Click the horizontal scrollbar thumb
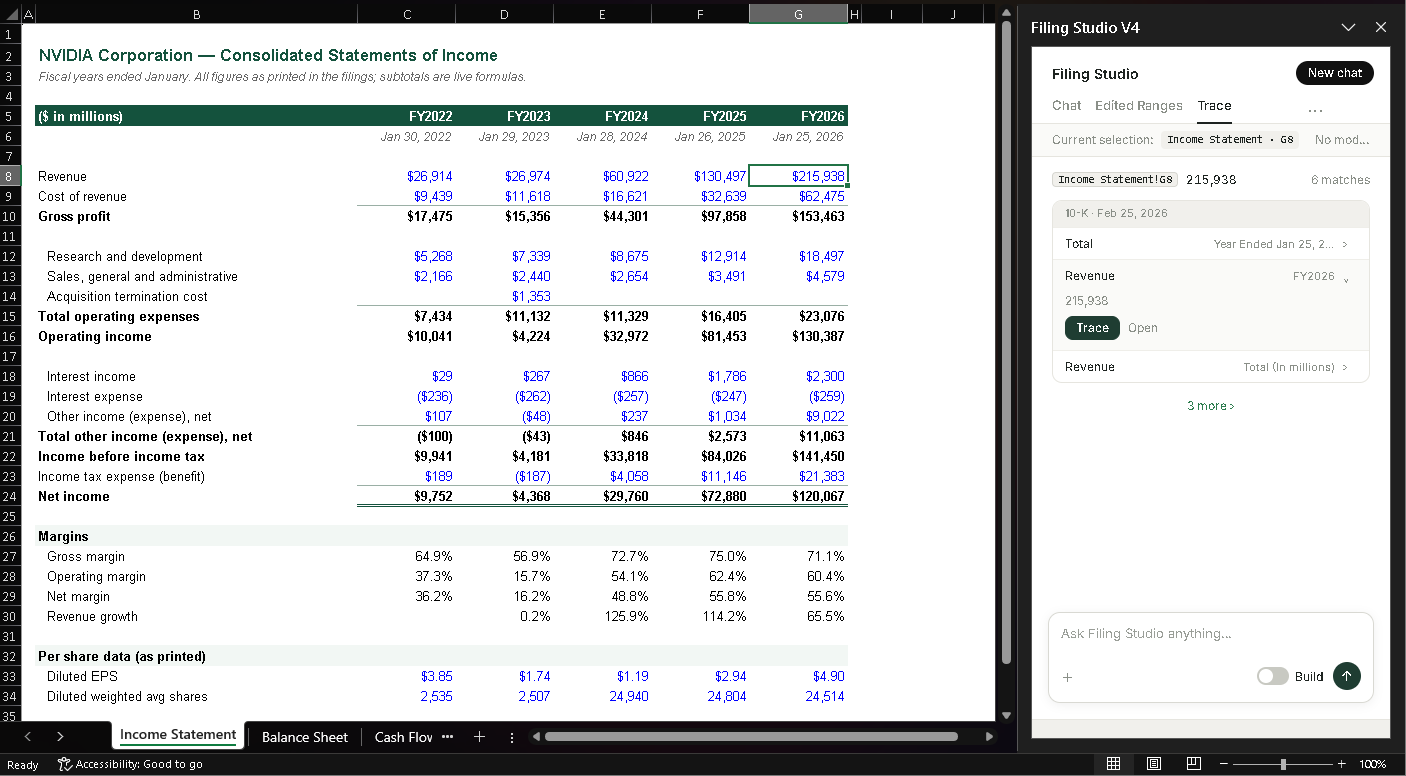Image resolution: width=1406 pixels, height=776 pixels. [x=751, y=737]
